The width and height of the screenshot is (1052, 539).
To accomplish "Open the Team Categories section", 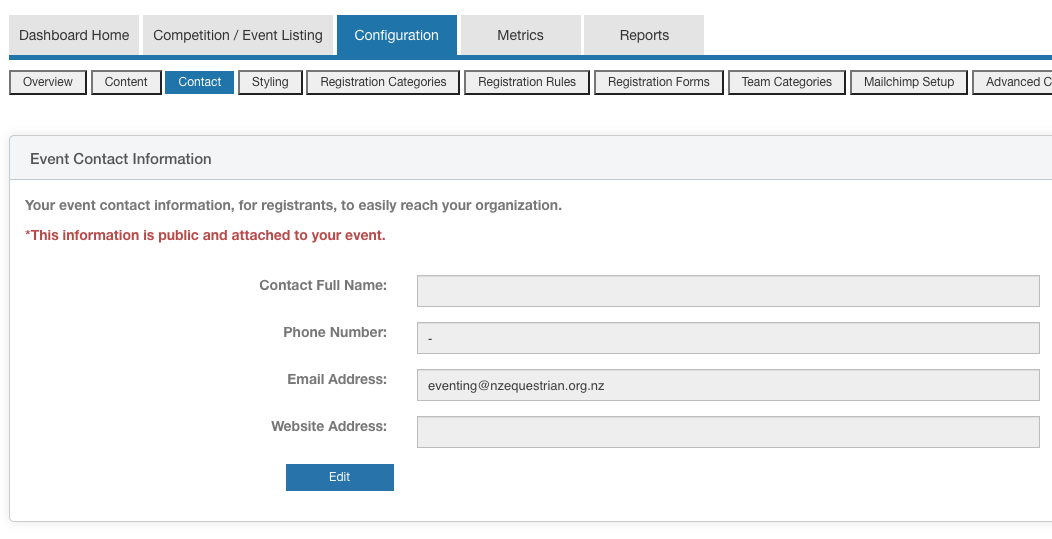I will click(787, 82).
